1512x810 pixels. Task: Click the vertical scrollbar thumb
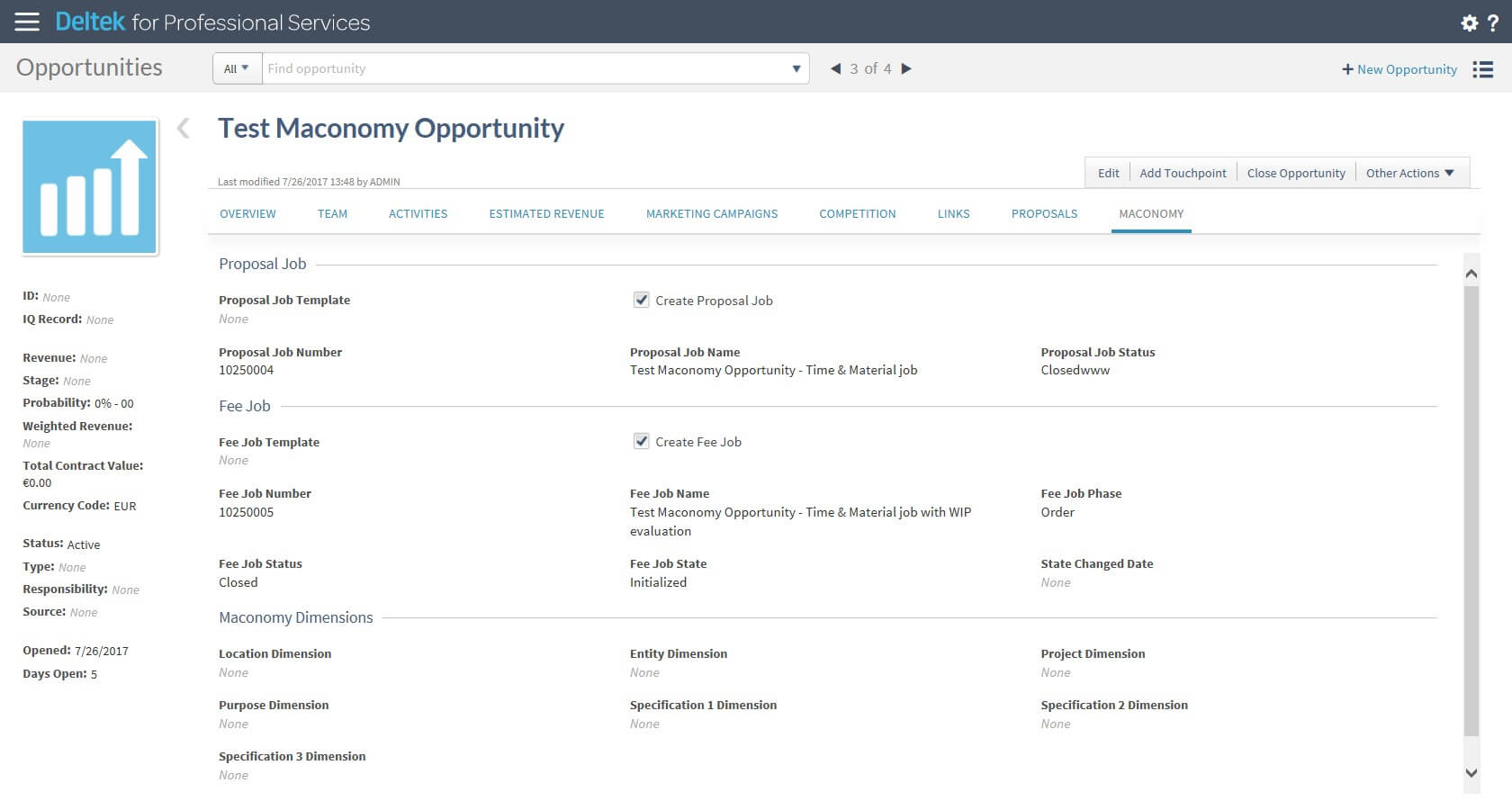[1471, 510]
